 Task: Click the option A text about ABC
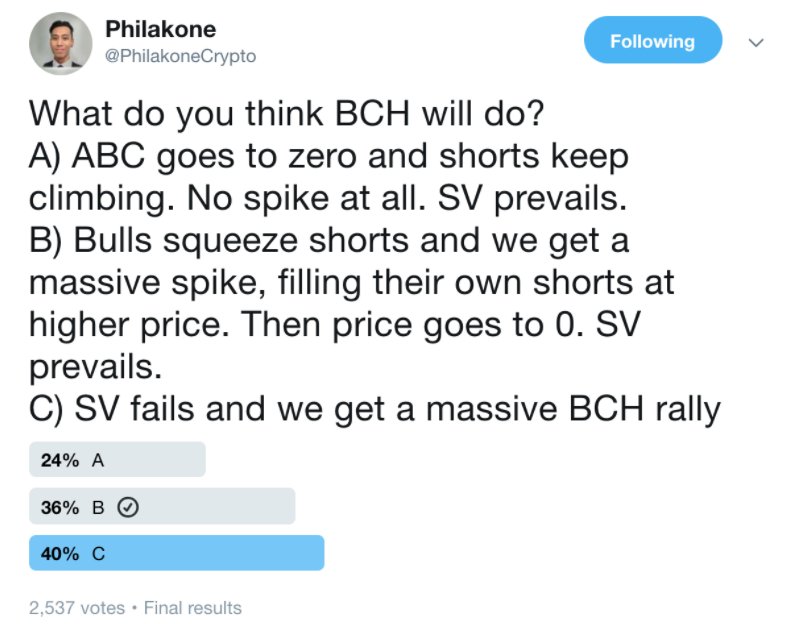pyautogui.click(x=329, y=177)
